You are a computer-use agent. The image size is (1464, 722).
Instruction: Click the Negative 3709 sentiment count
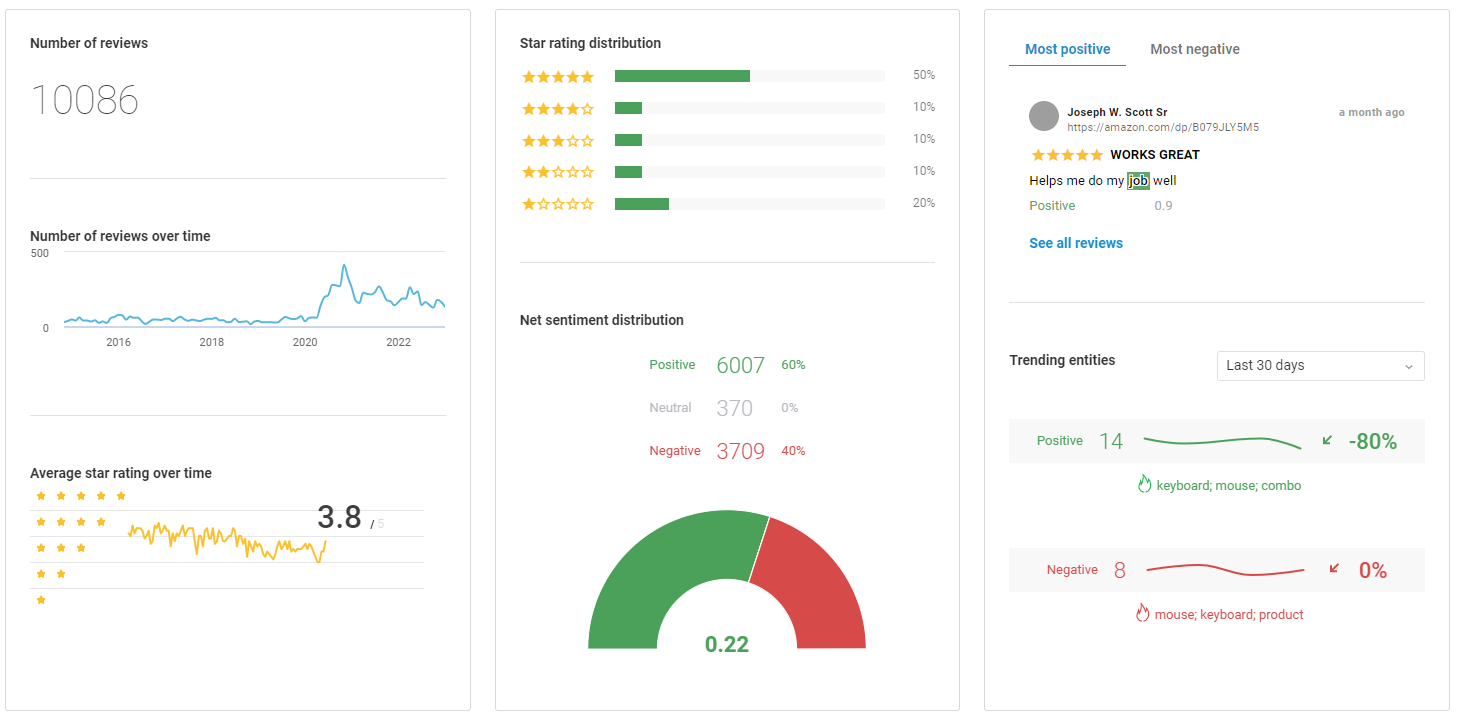click(x=740, y=451)
